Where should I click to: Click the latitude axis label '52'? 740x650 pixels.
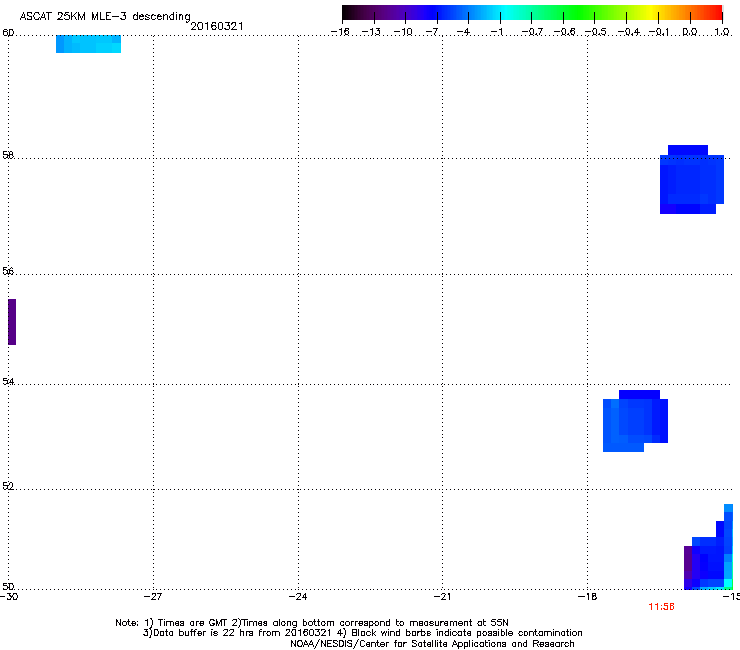click(8, 486)
